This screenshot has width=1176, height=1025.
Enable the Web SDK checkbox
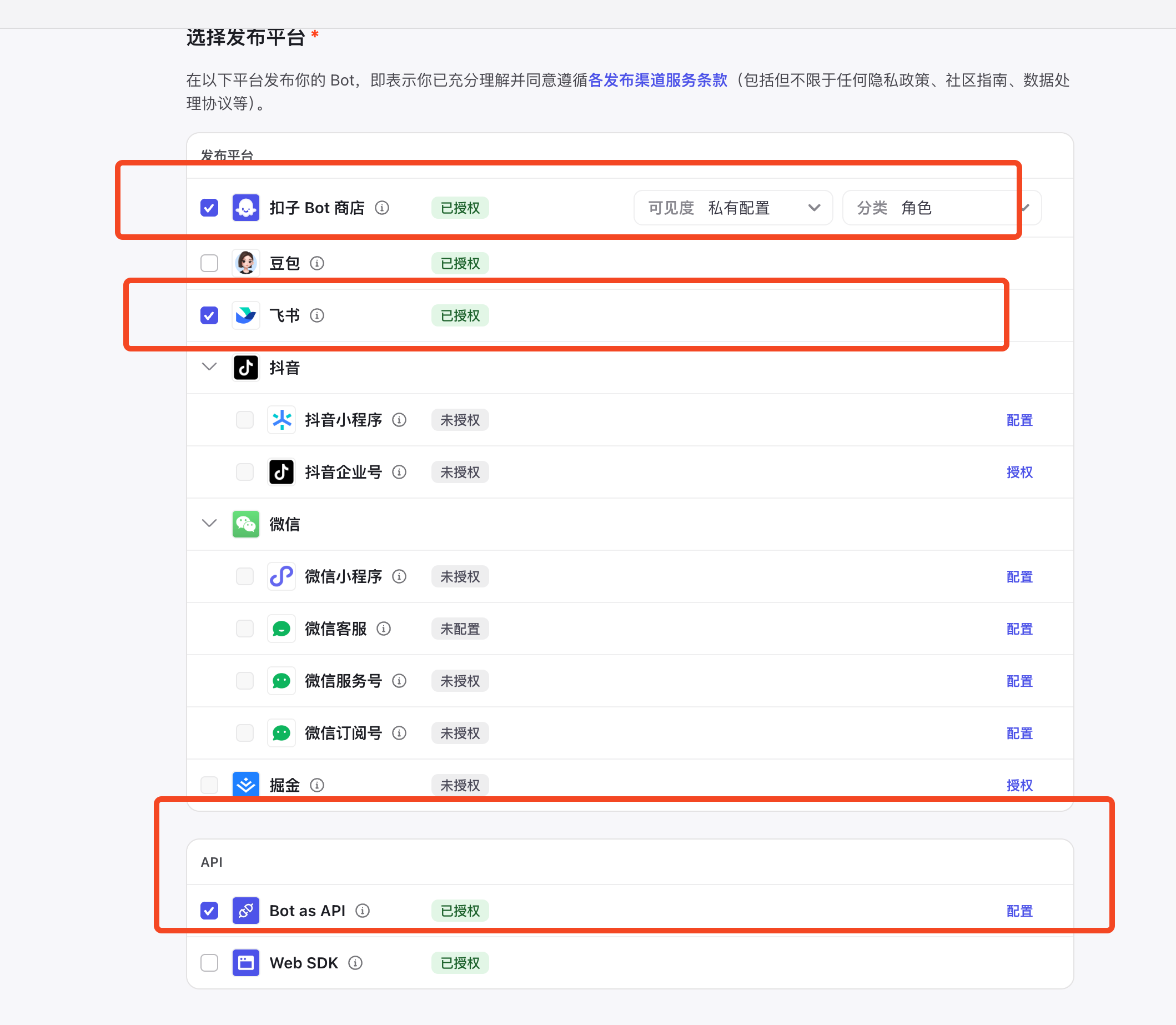pyautogui.click(x=209, y=963)
